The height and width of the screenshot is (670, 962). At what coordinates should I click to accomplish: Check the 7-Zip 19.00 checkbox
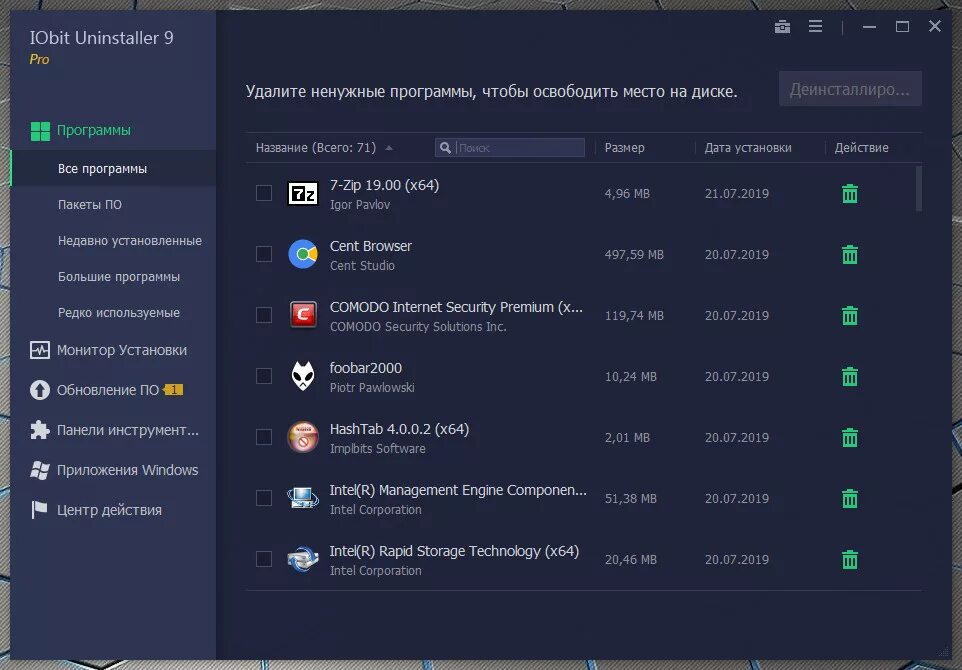tap(264, 193)
